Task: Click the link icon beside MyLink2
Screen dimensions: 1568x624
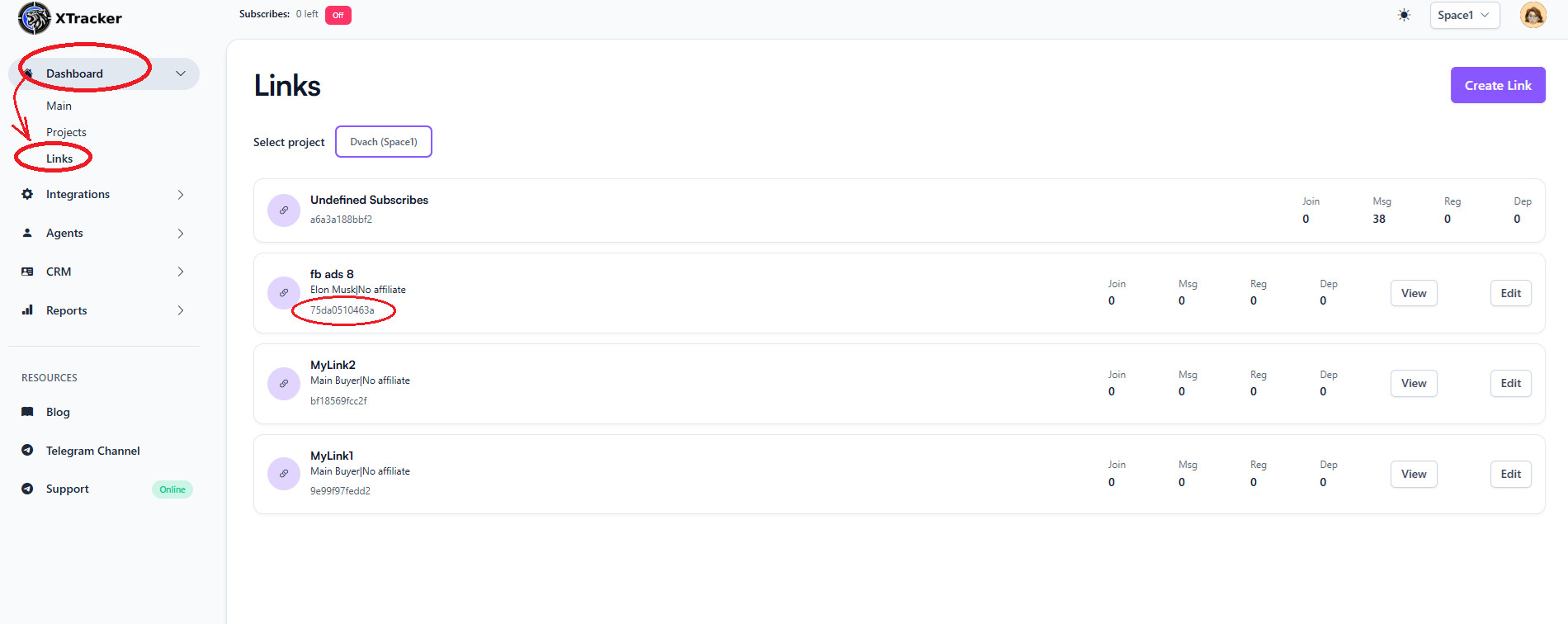Action: [x=284, y=384]
